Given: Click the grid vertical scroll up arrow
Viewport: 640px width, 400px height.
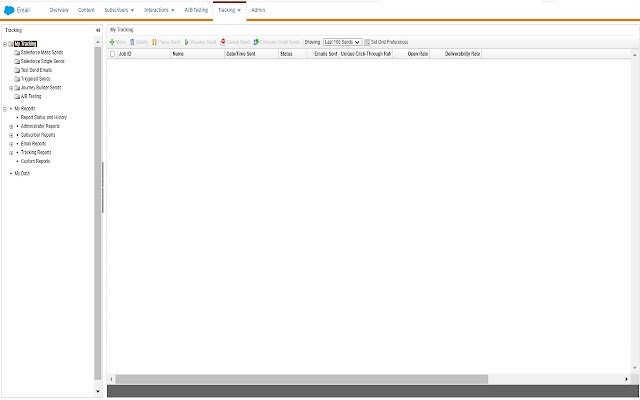Looking at the screenshot, I should coord(635,54).
